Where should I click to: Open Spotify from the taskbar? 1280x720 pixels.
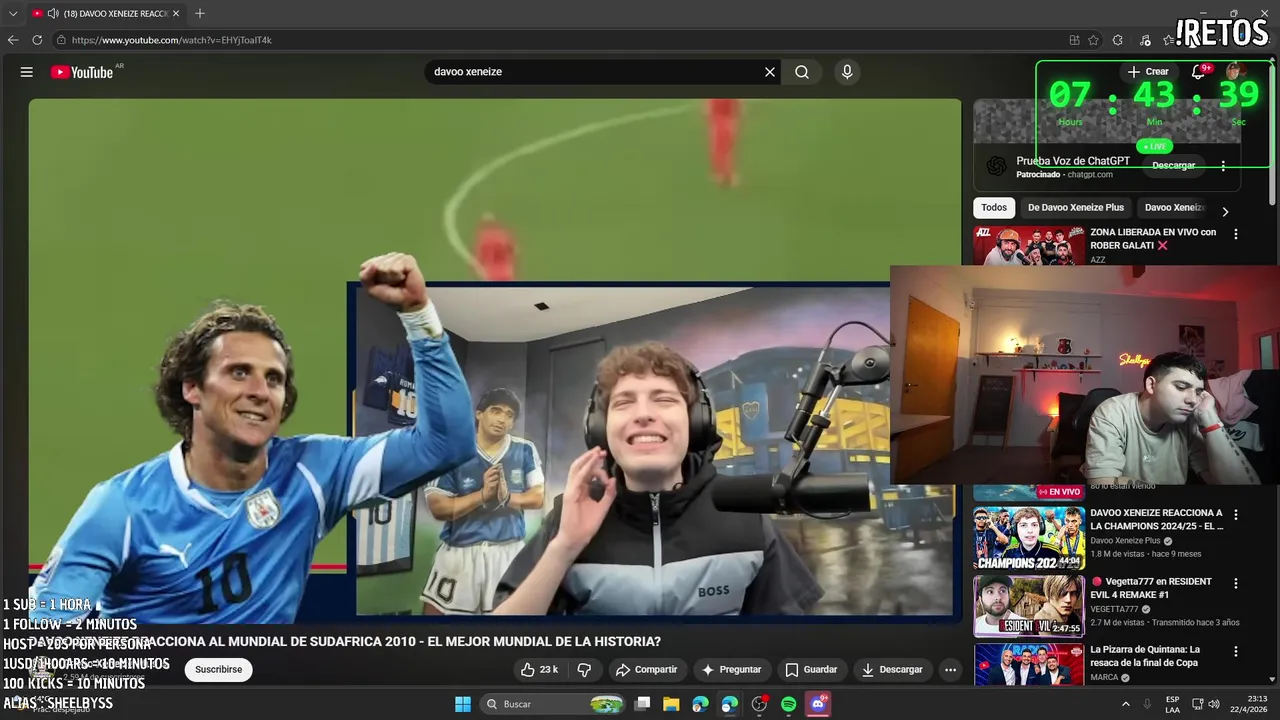(788, 704)
